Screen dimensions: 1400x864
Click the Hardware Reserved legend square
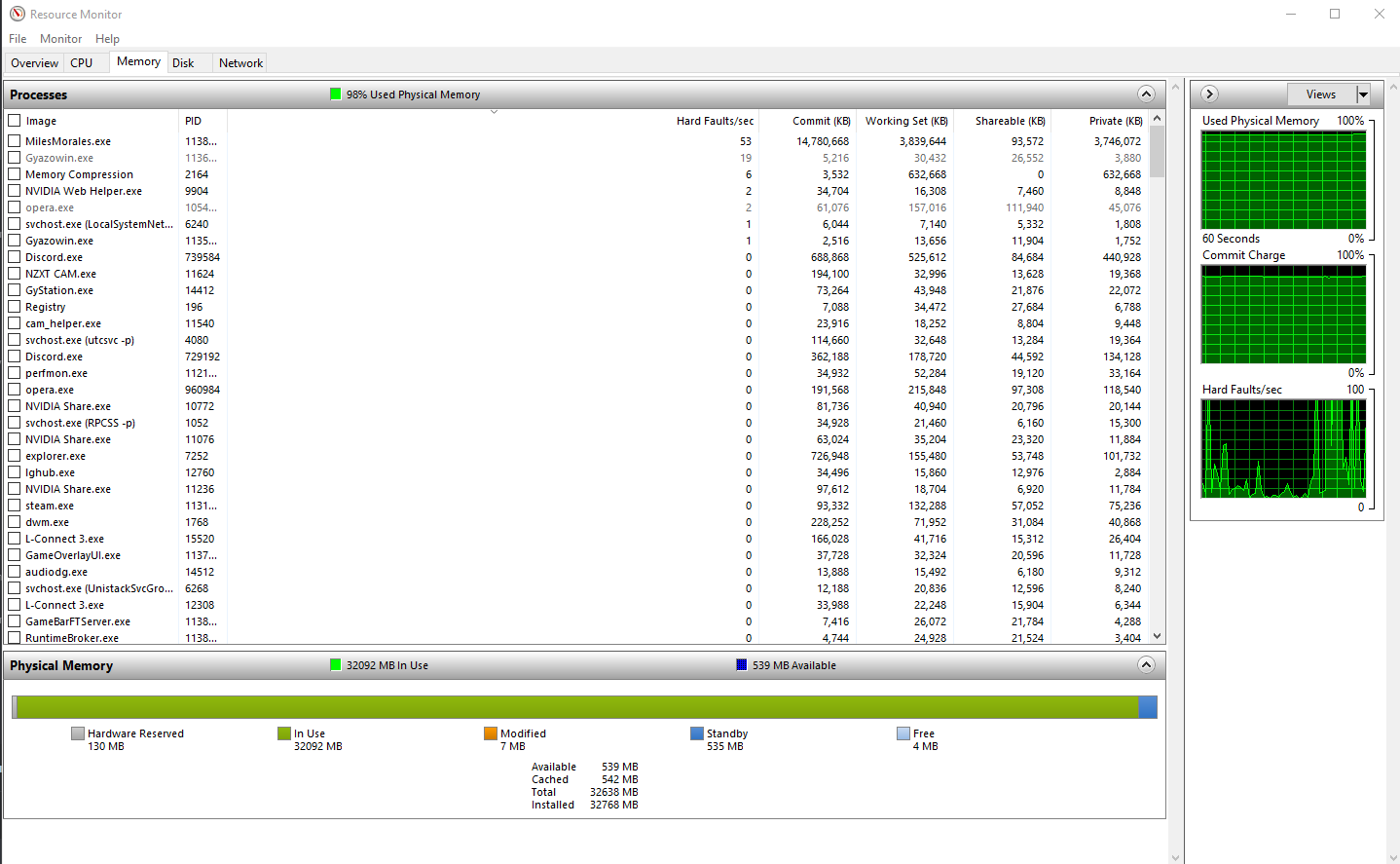point(80,733)
